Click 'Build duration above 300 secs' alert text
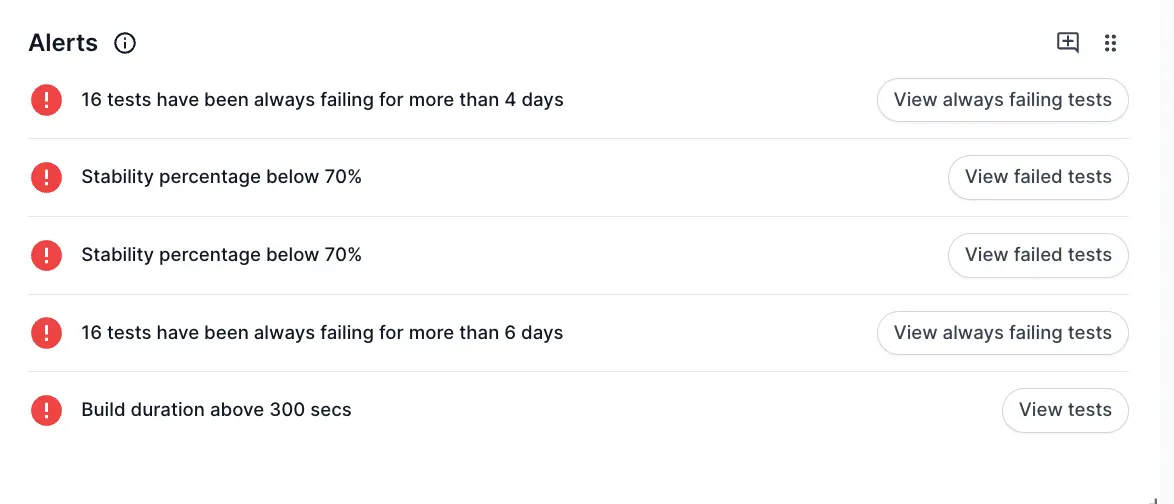Image resolution: width=1174 pixels, height=504 pixels. point(216,410)
